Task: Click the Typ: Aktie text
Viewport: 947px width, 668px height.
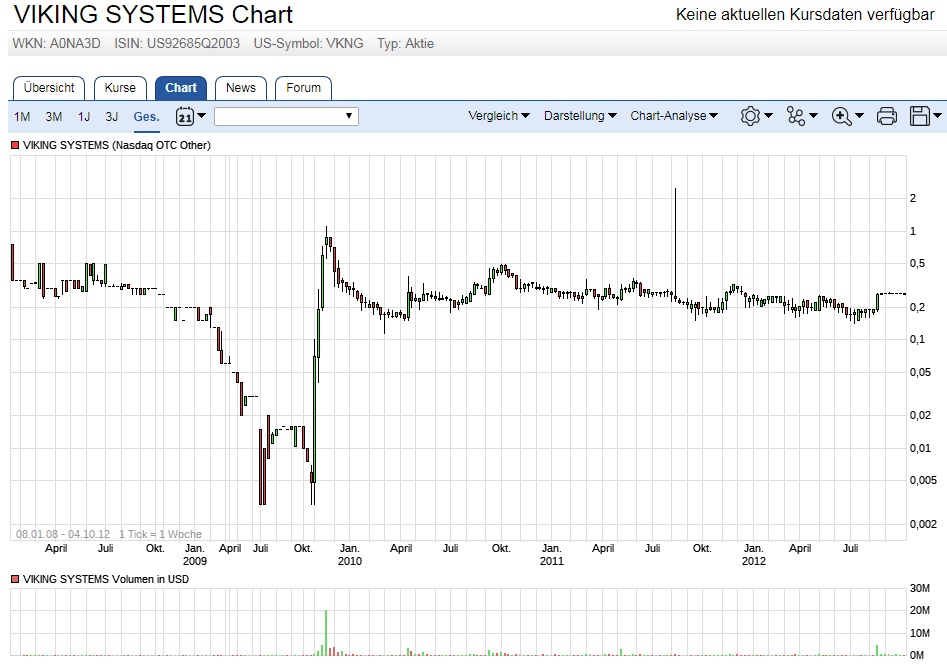Action: pyautogui.click(x=405, y=43)
